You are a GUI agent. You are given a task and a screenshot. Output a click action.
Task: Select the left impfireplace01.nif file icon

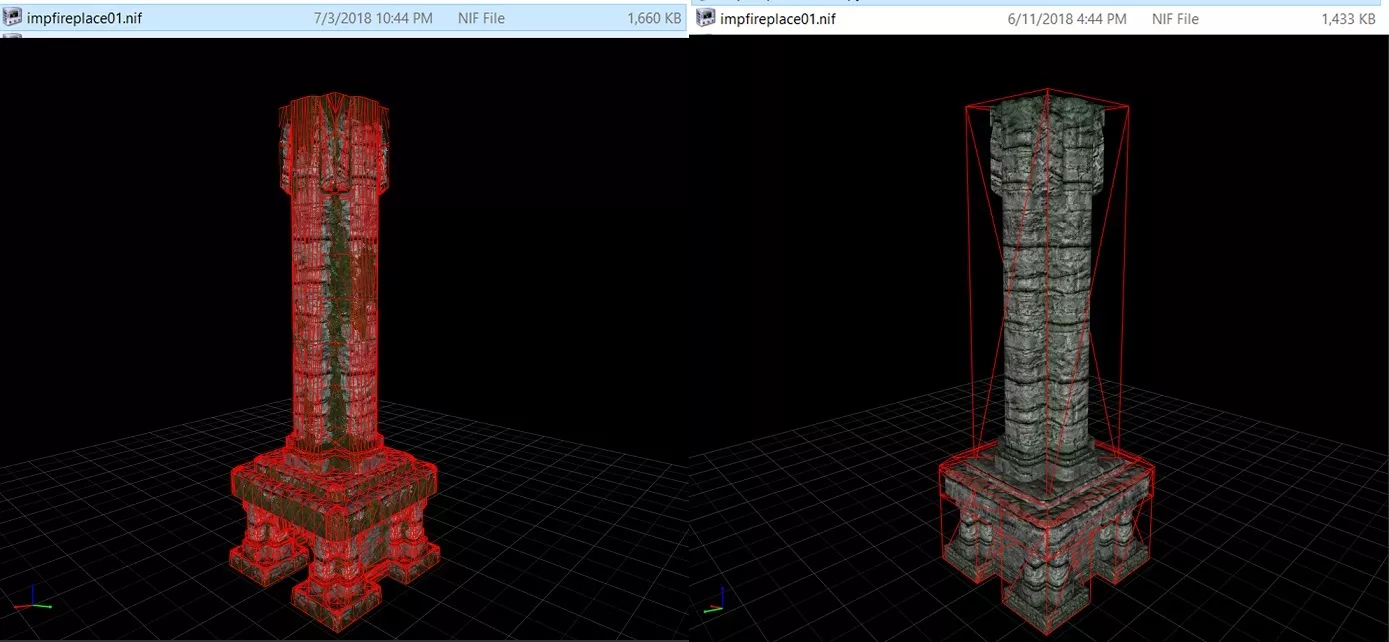(x=13, y=17)
